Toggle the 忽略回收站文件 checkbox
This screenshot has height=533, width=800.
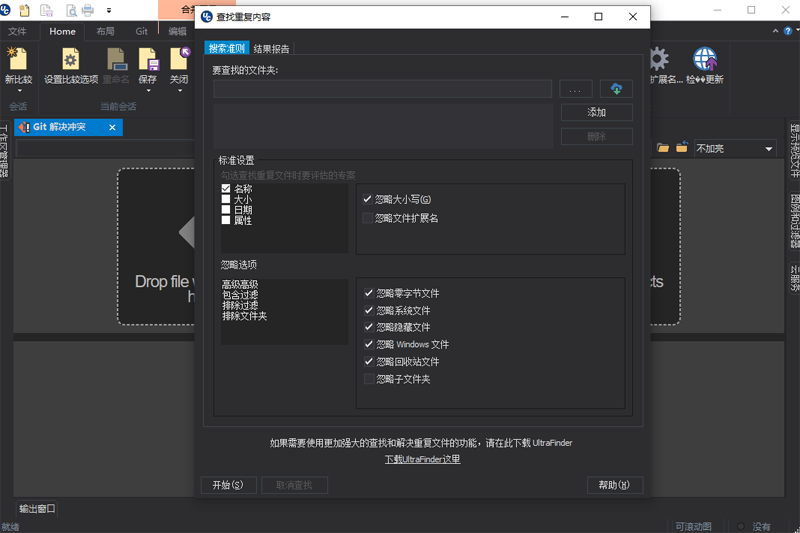point(369,362)
